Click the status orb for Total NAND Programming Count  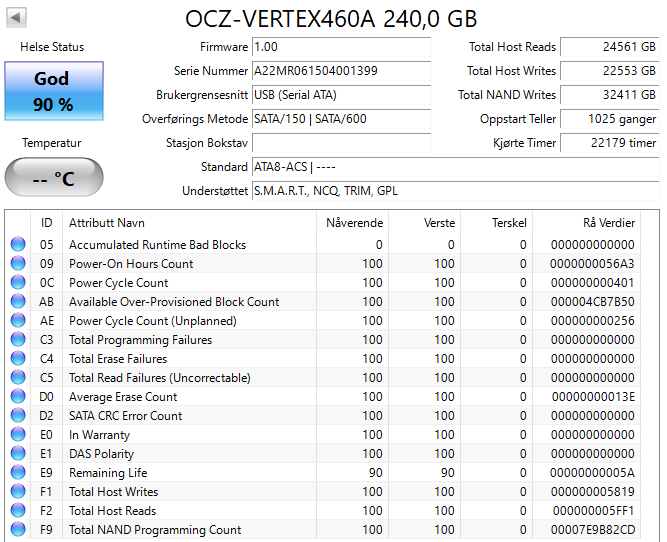click(x=18, y=530)
